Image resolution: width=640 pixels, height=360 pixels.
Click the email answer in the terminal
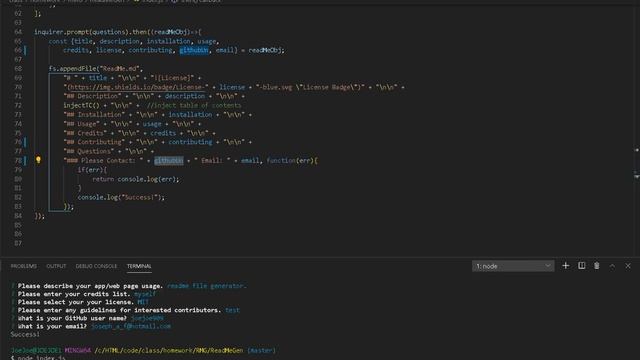click(x=131, y=326)
